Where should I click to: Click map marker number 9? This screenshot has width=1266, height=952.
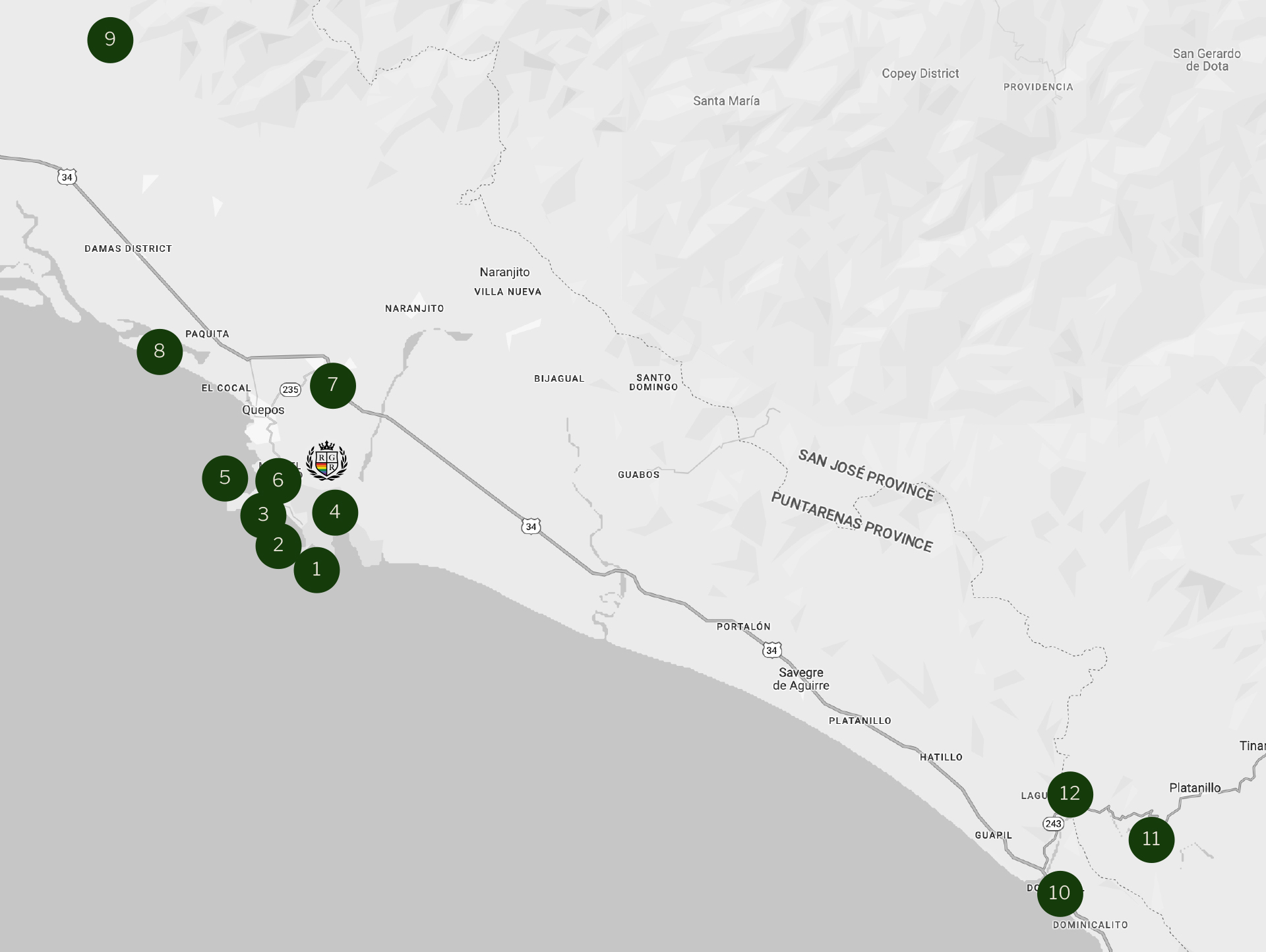point(110,40)
